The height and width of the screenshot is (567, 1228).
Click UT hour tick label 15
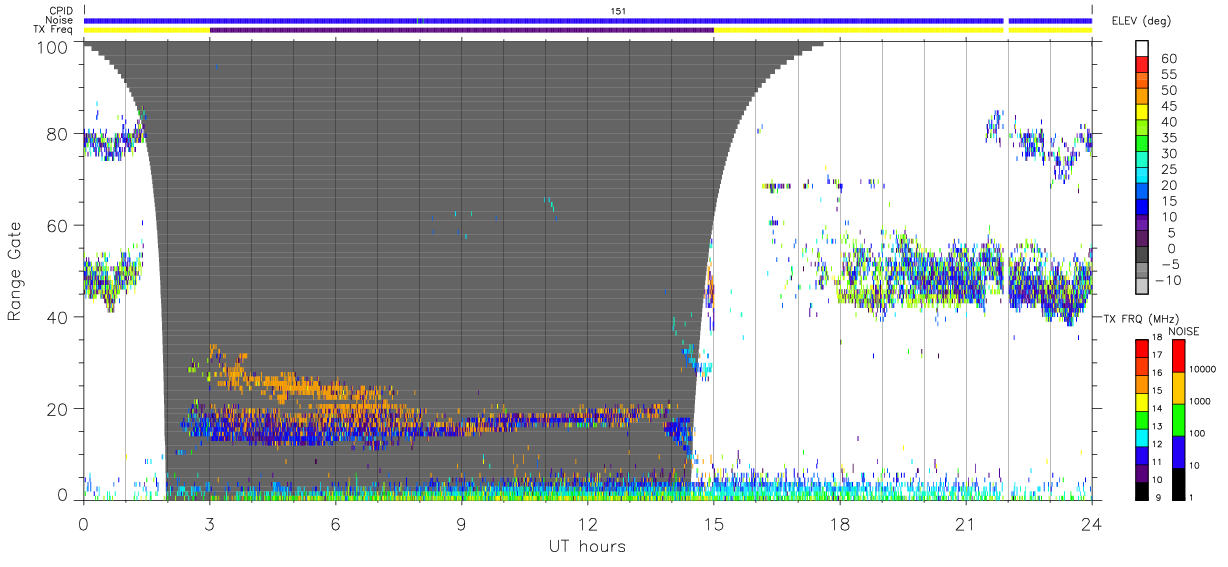714,522
